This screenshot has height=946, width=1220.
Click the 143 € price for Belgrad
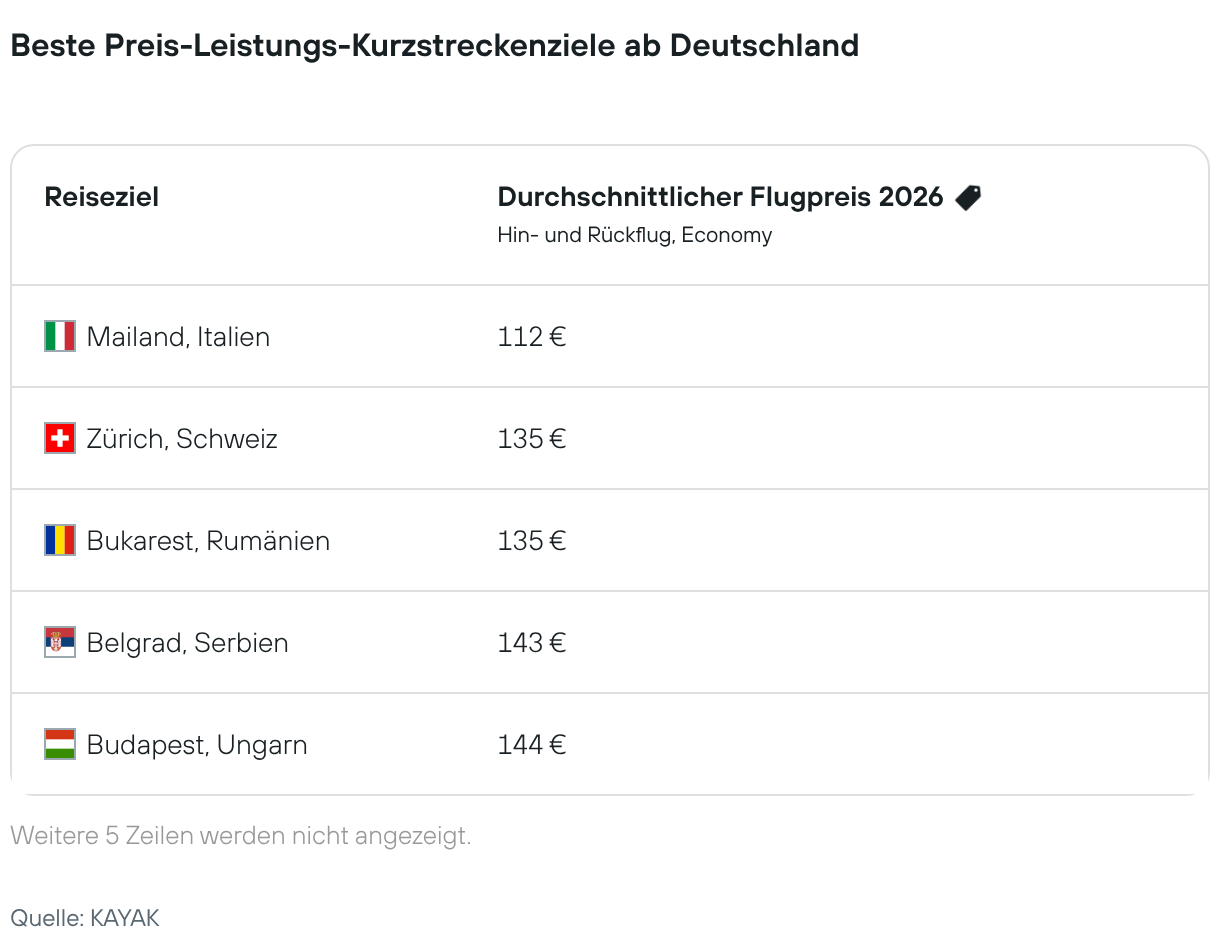coord(531,643)
